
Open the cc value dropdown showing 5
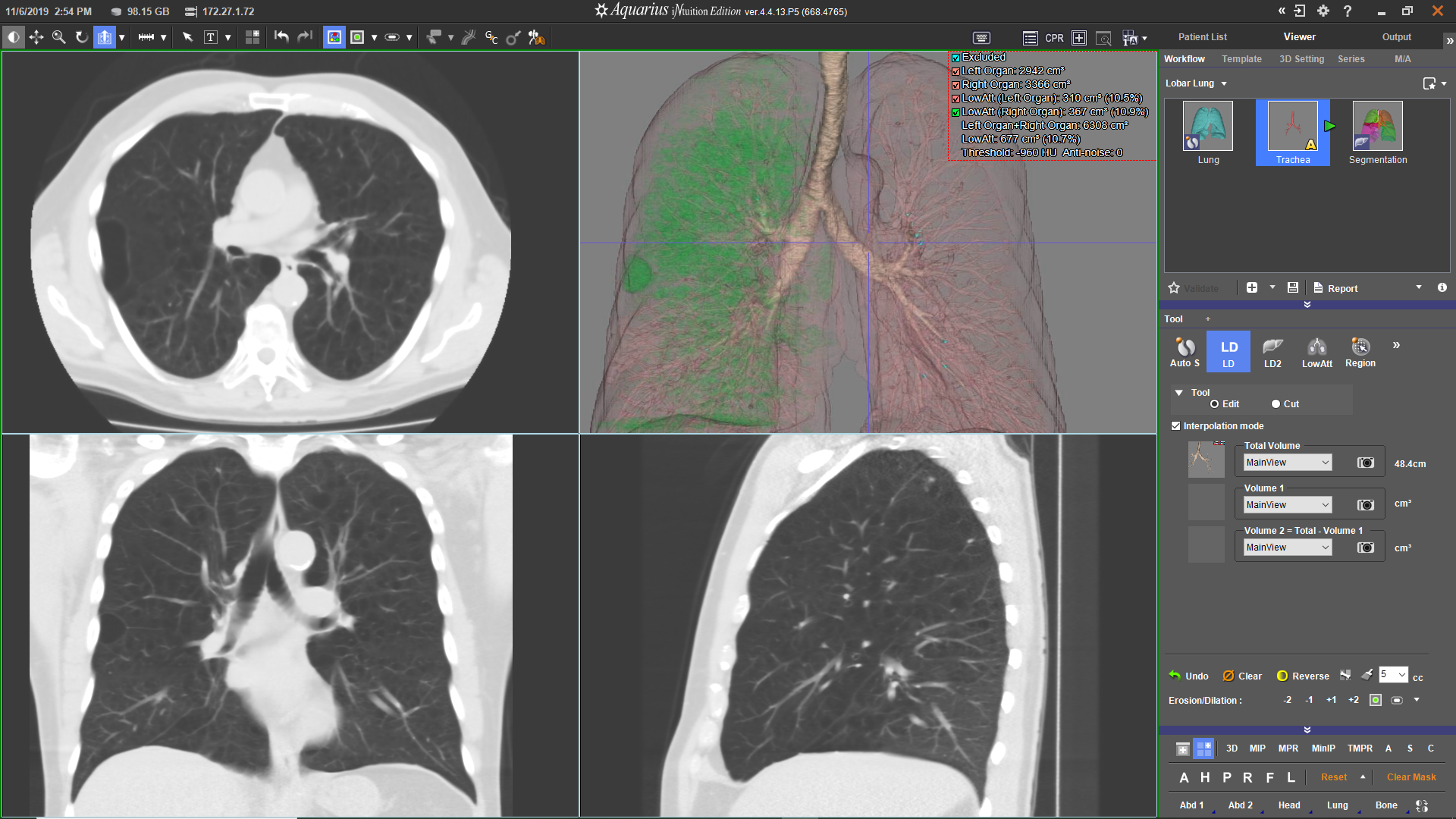pyautogui.click(x=1393, y=675)
